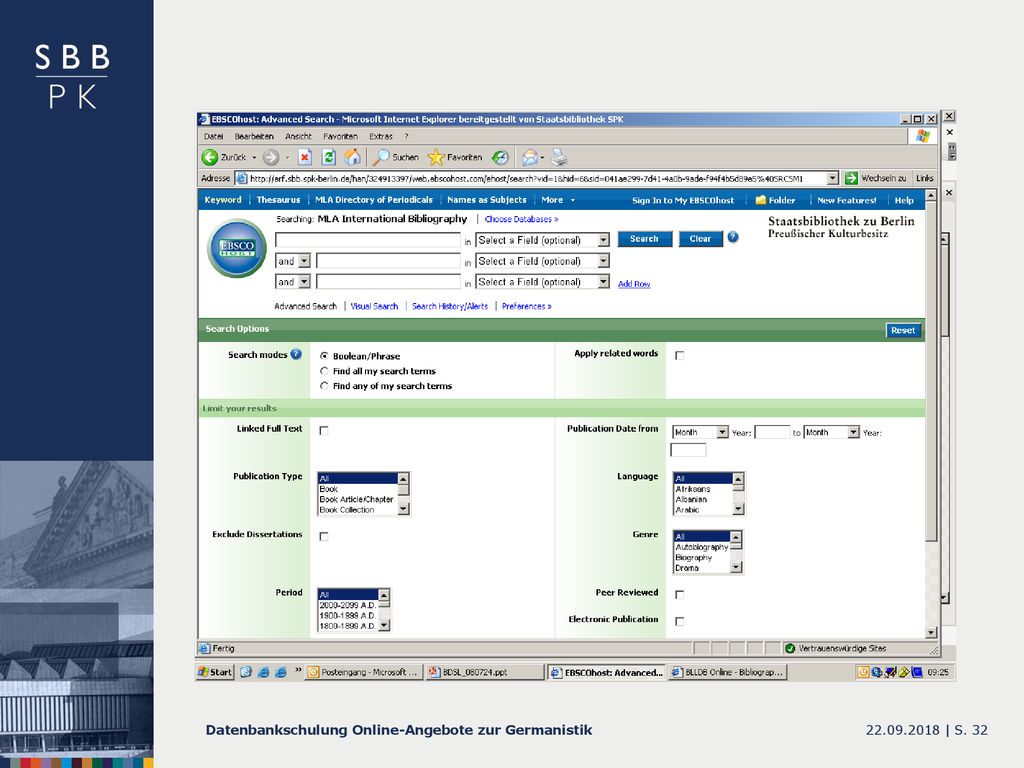Open third row Select a Field dropdown
1024x768 pixels.
pos(542,281)
